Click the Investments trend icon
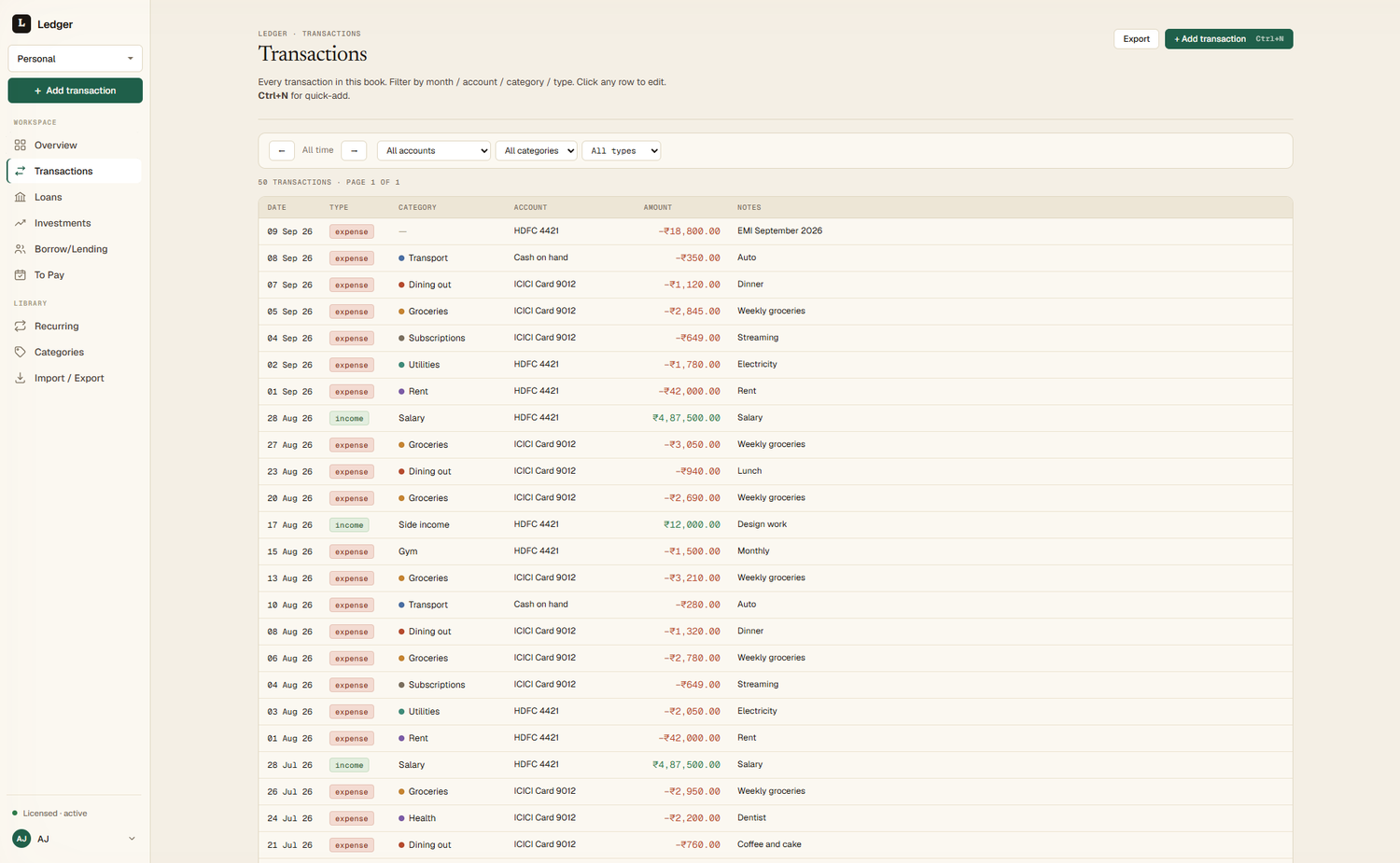The image size is (1400, 863). click(x=21, y=224)
